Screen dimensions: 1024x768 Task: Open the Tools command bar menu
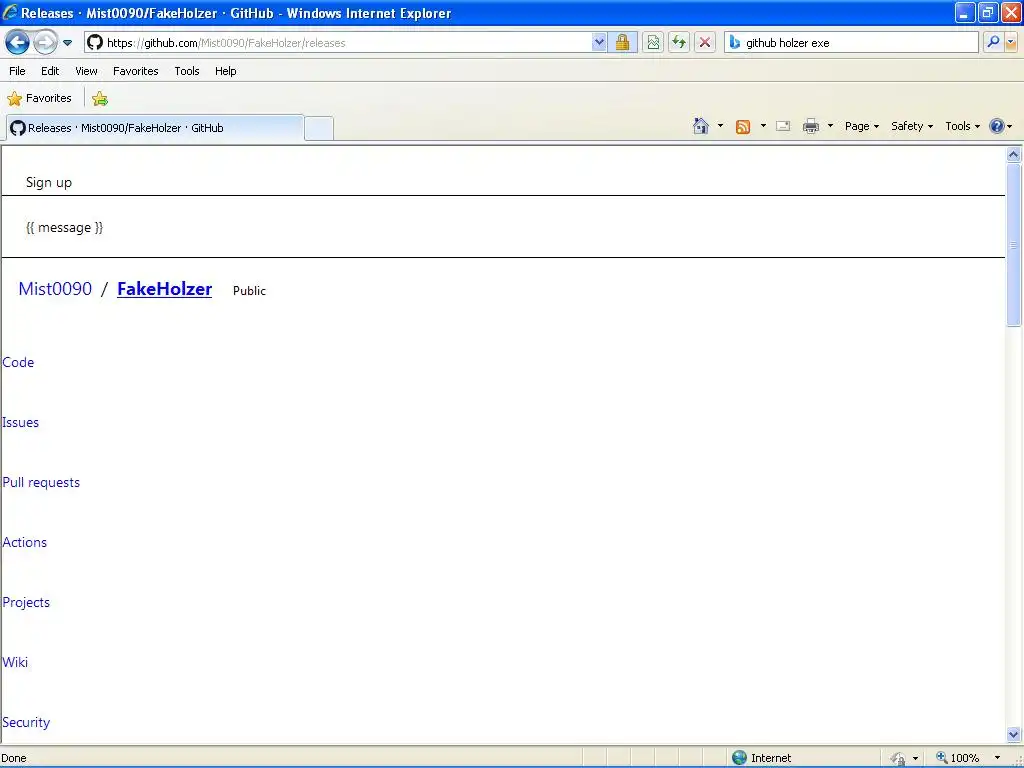click(963, 126)
